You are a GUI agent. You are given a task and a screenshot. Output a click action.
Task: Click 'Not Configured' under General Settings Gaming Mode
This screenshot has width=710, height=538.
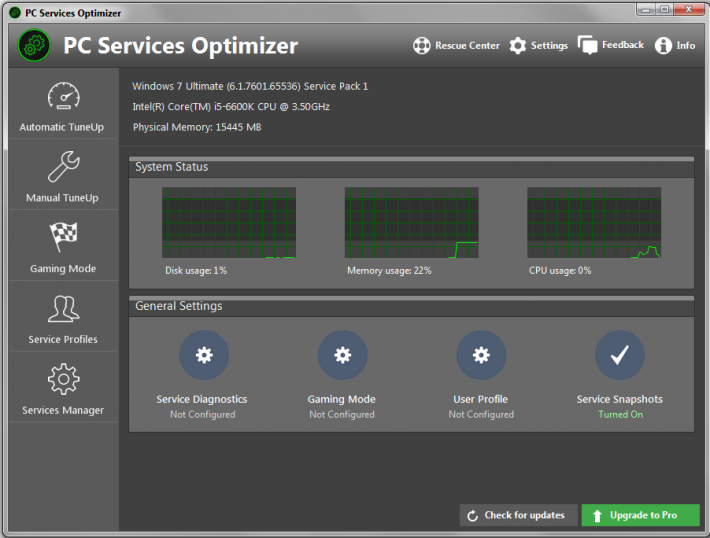[x=342, y=415]
